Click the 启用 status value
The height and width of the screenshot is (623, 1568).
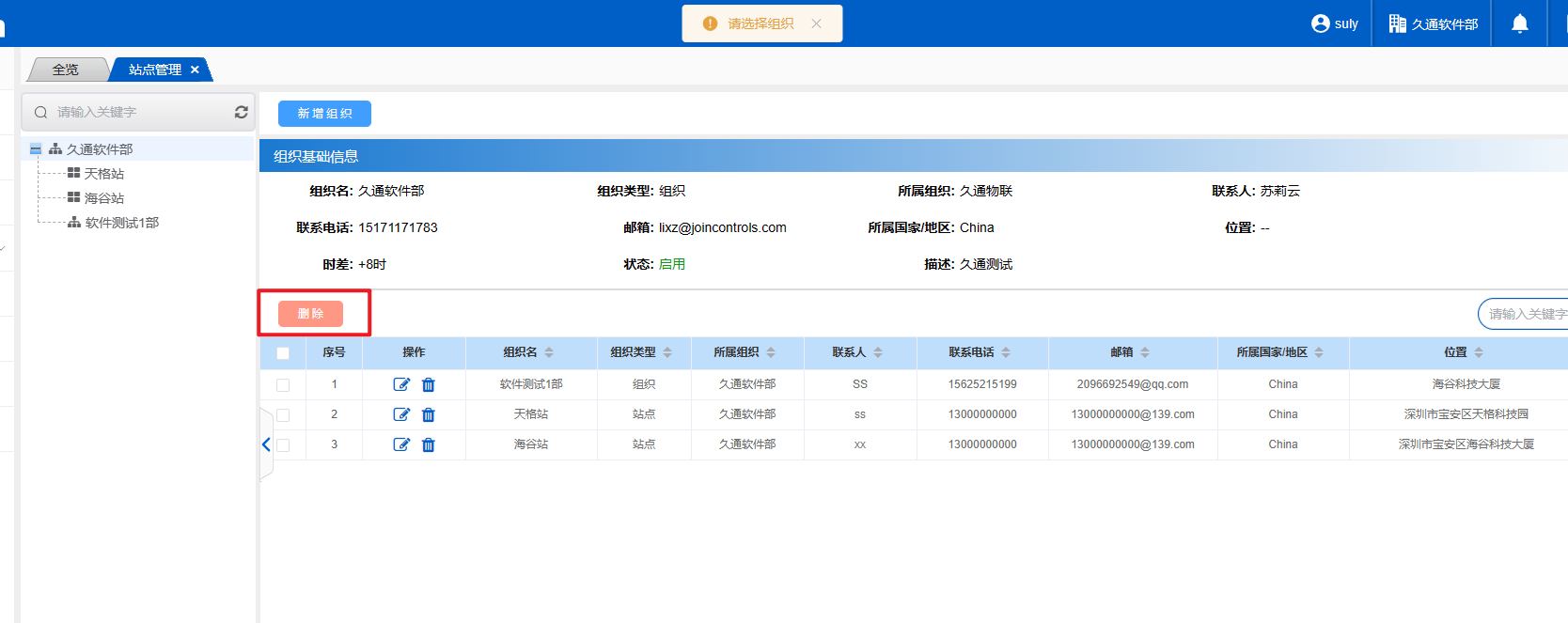tap(672, 264)
